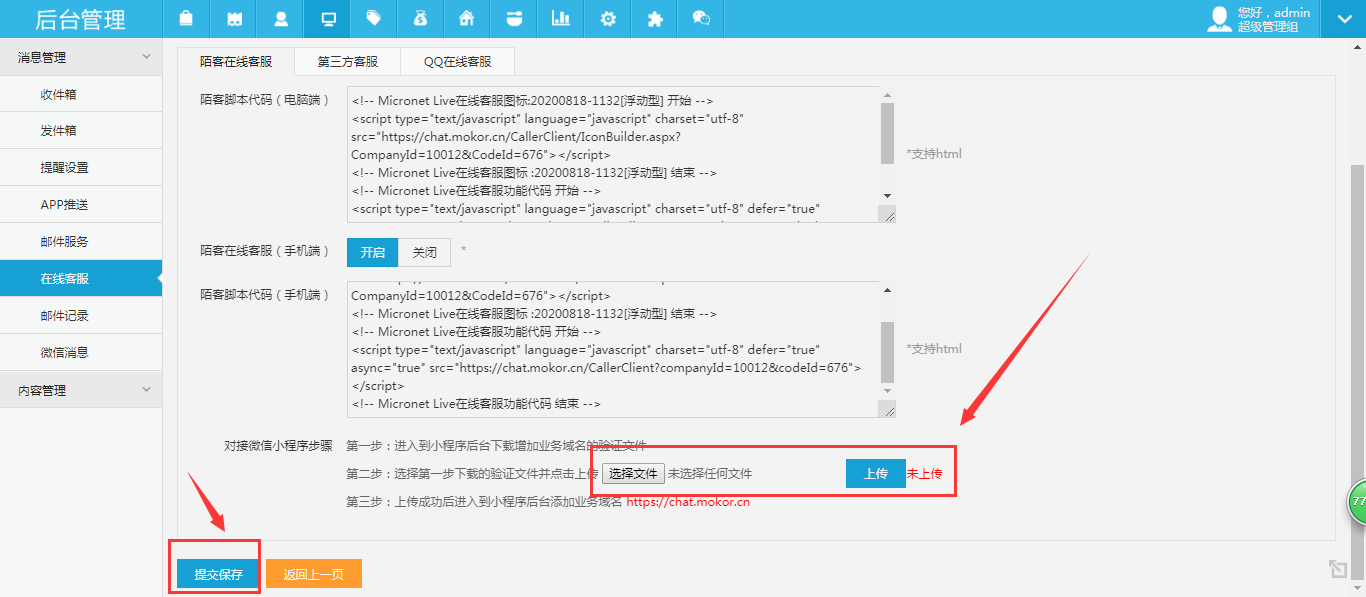Switch to the 陌客在线客服 tab
The width and height of the screenshot is (1366, 597).
[x=236, y=61]
